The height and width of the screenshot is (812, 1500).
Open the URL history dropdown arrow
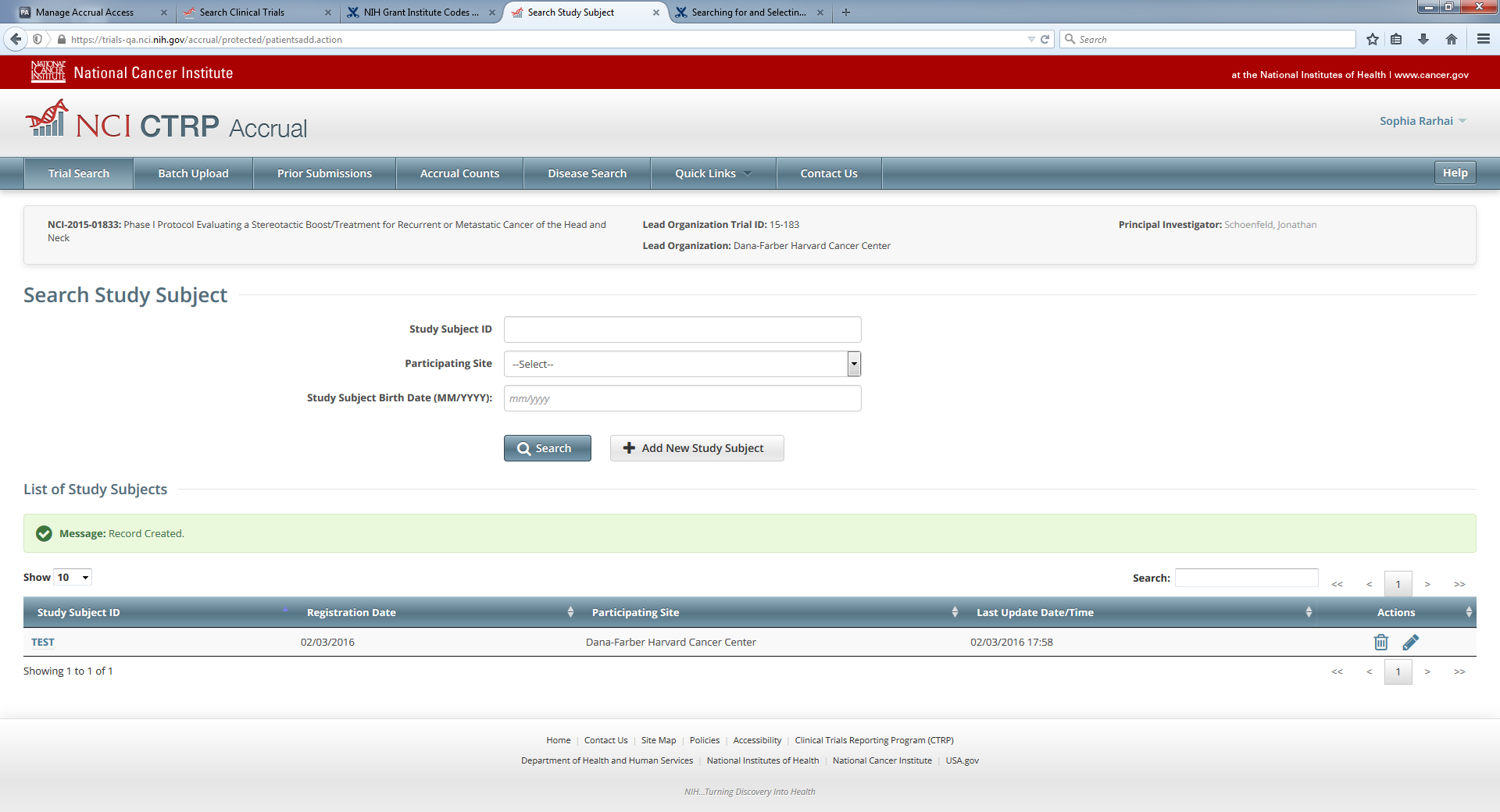click(x=1031, y=39)
